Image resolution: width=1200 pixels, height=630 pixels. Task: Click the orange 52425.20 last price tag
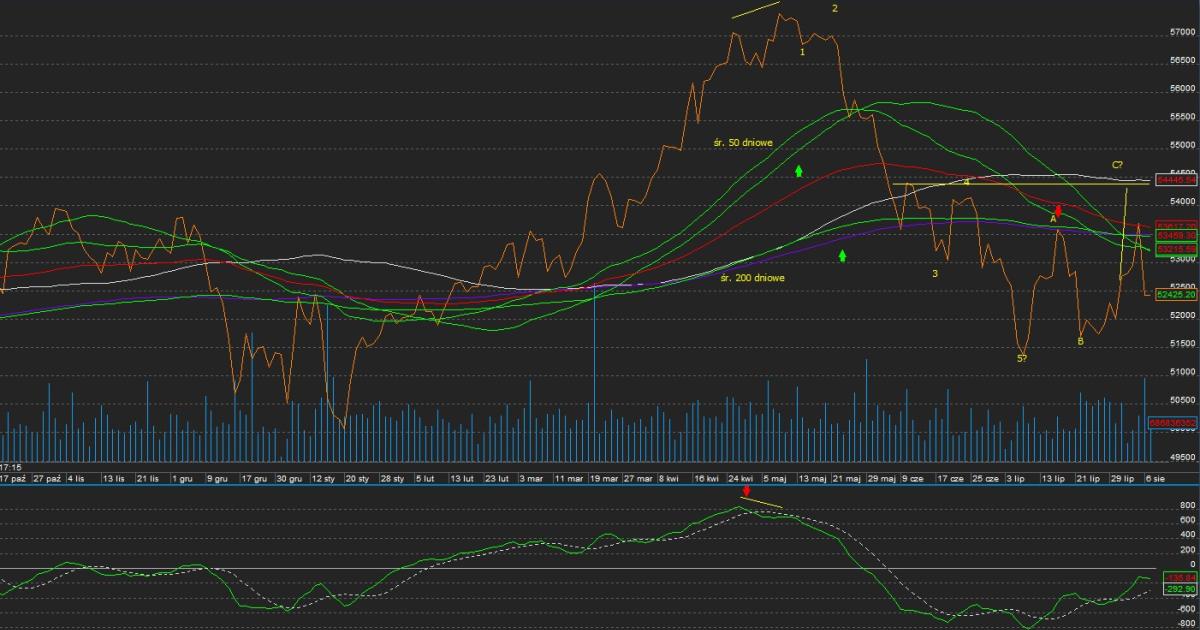pos(1175,295)
